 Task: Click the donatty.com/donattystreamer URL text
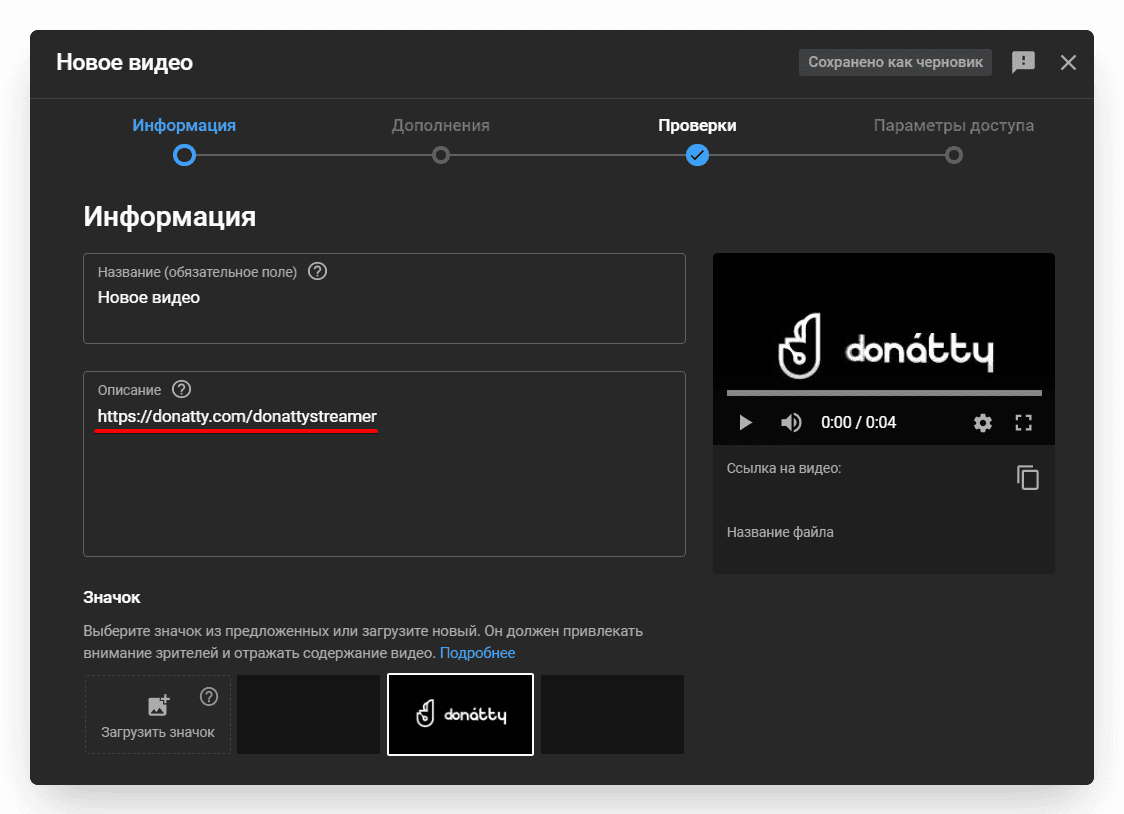pos(237,416)
